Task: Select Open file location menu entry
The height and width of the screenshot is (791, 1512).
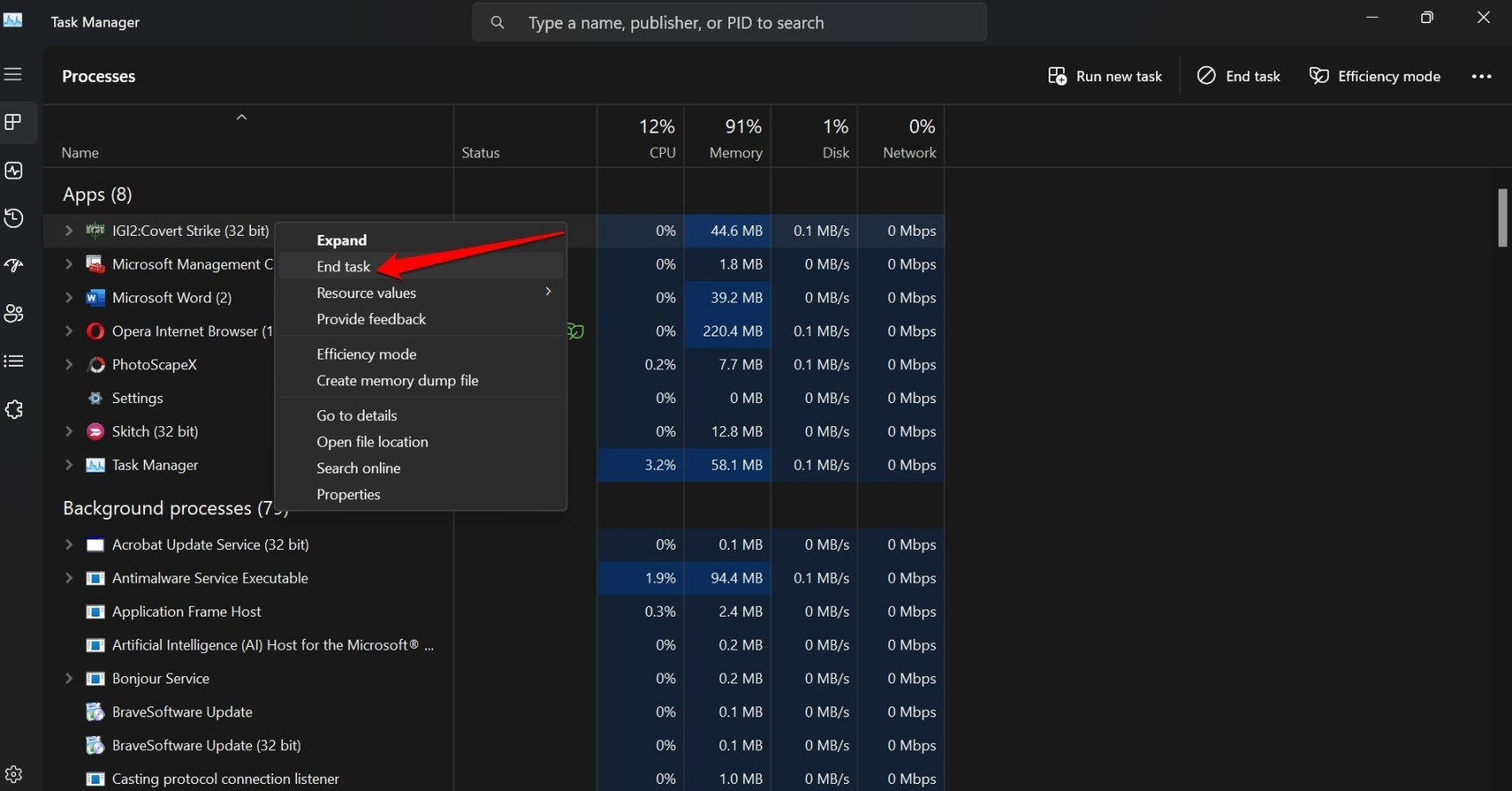Action: point(372,441)
